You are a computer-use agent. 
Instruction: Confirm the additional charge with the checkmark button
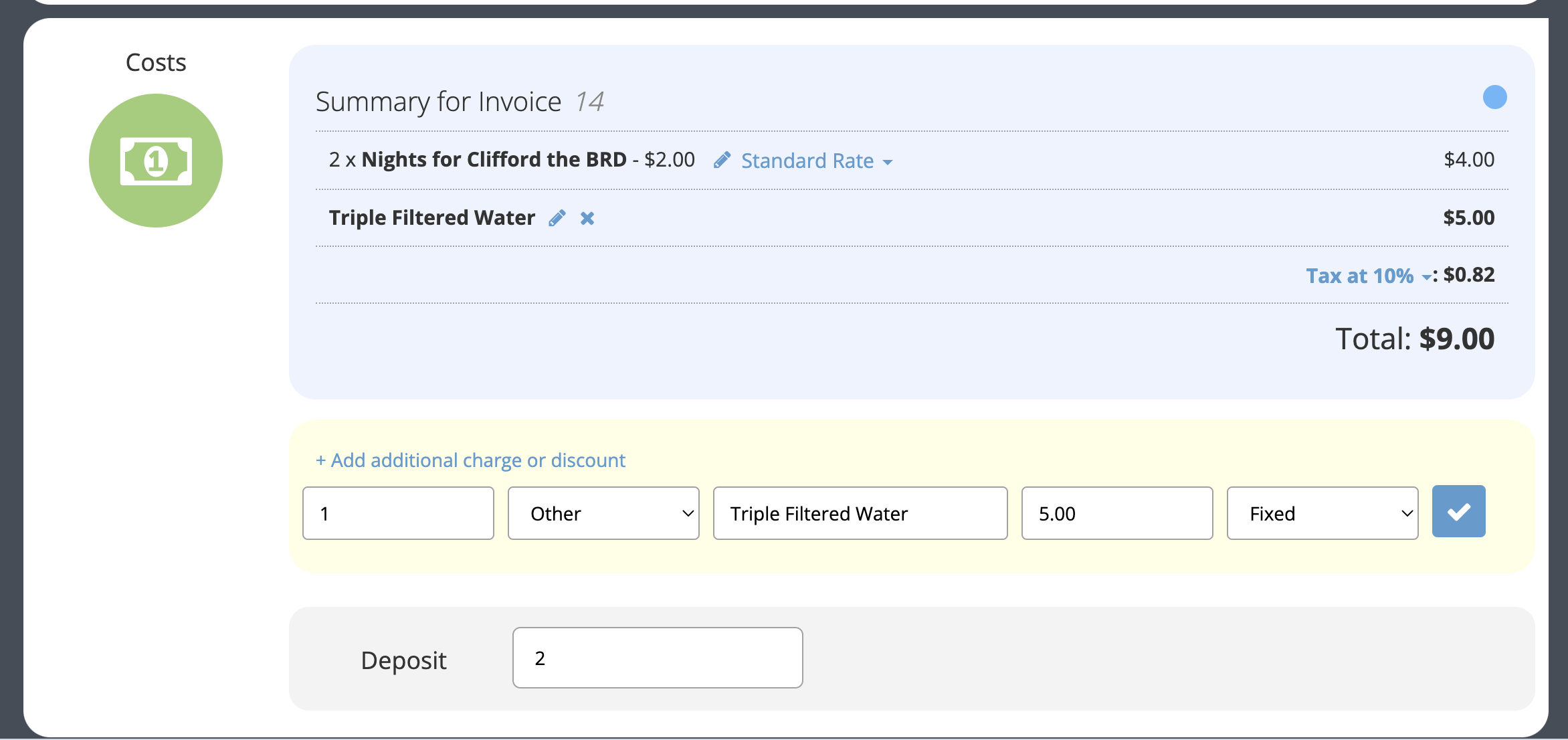pos(1458,512)
